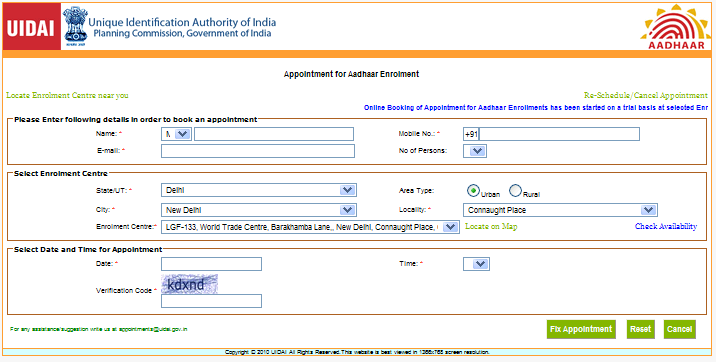
Task: Open the Enrolment Centre dropdown
Action: coord(310,227)
